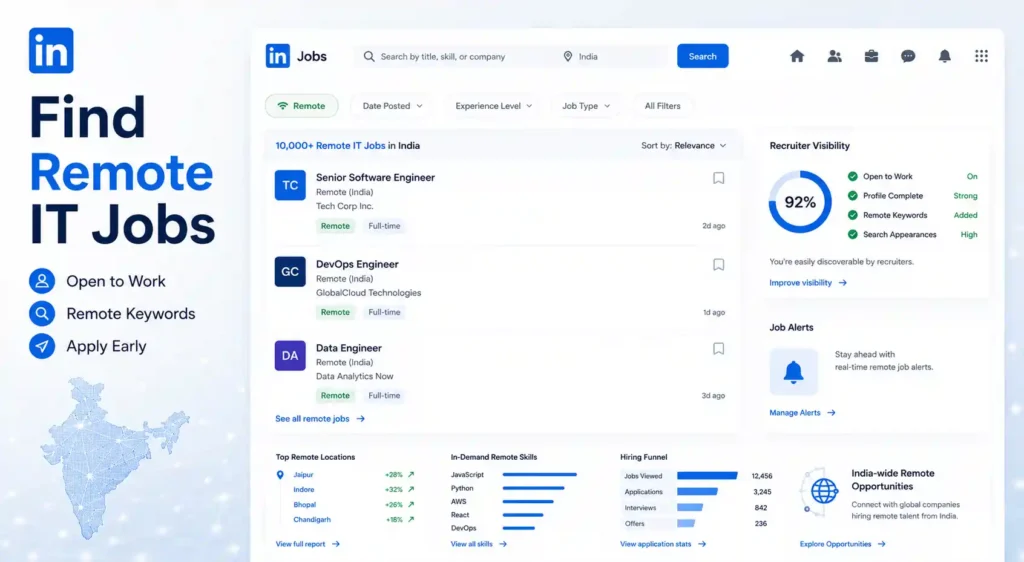Open the Home icon in top navigation

797,56
